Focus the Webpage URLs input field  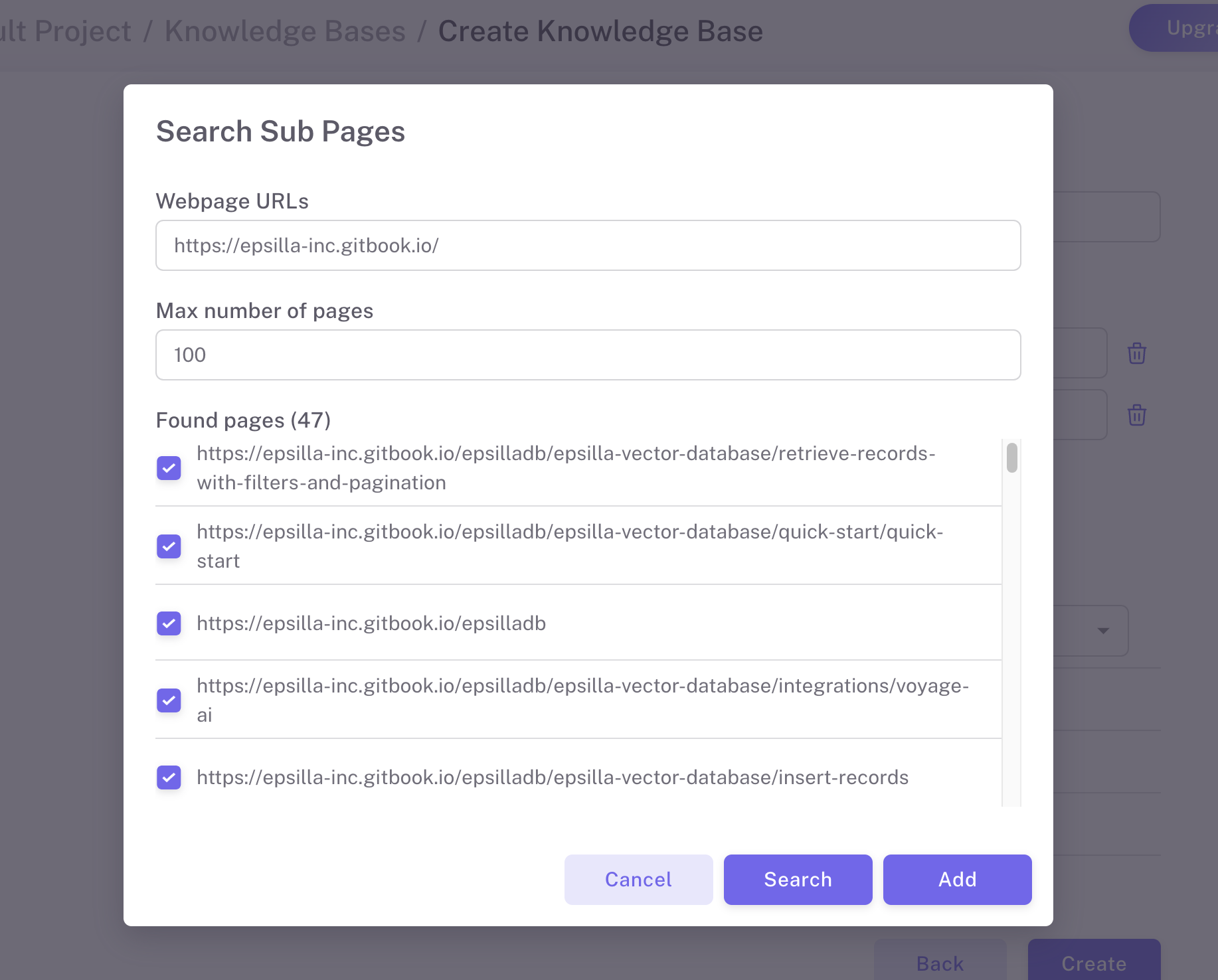click(x=588, y=246)
